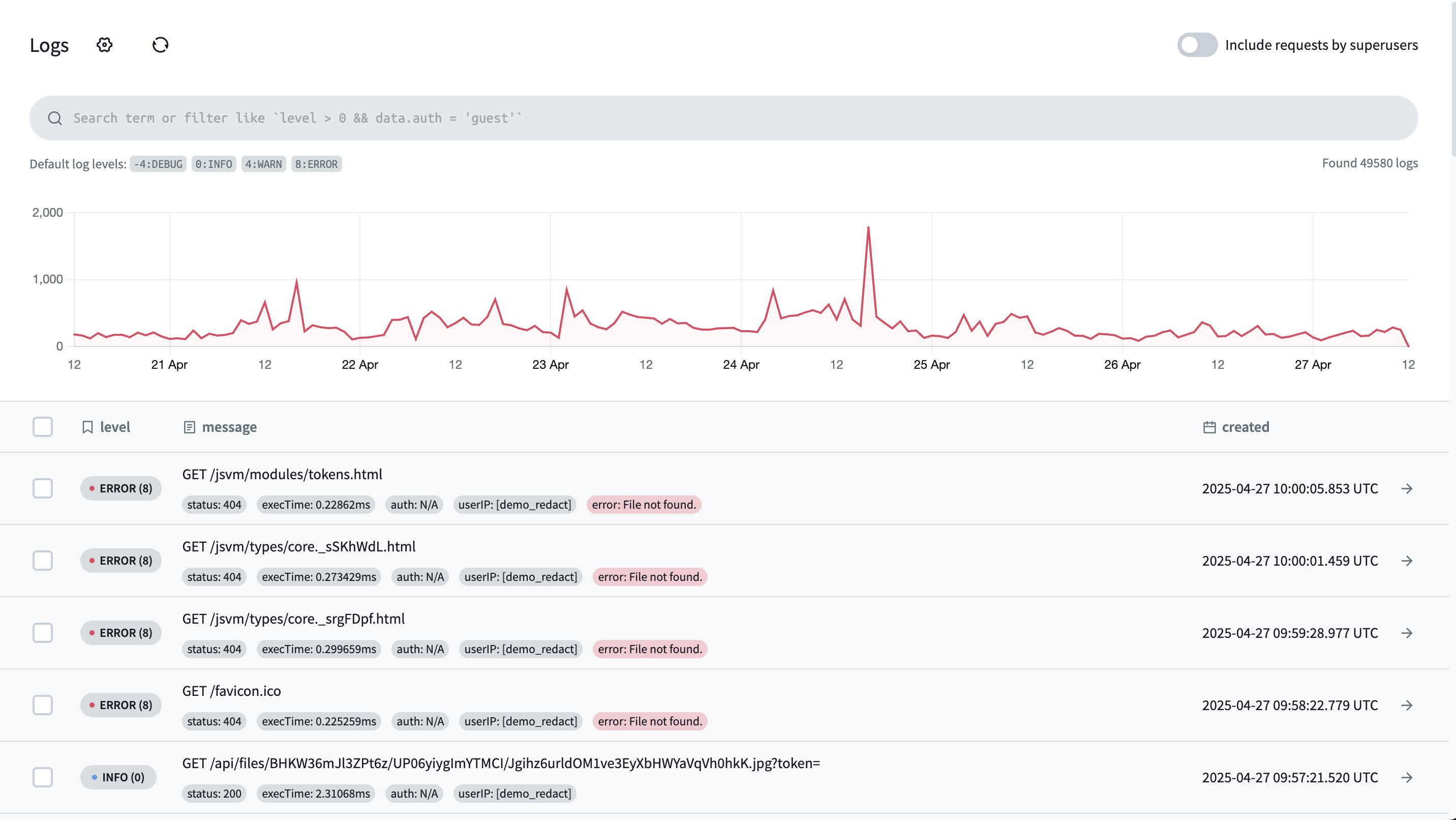Tick the checkbox on the INFO (0) row
1456x820 pixels.
[43, 777]
